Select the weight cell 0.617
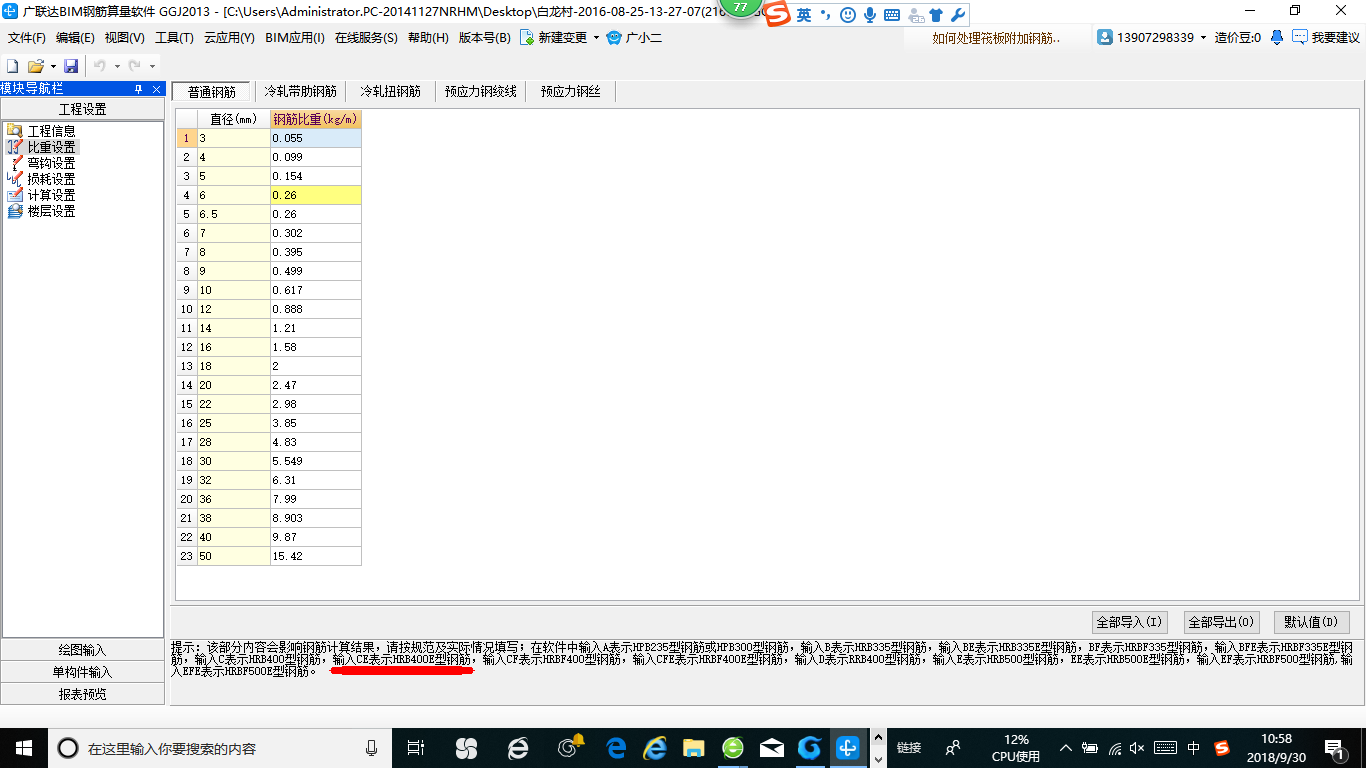Viewport: 1366px width, 768px height. click(x=316, y=290)
